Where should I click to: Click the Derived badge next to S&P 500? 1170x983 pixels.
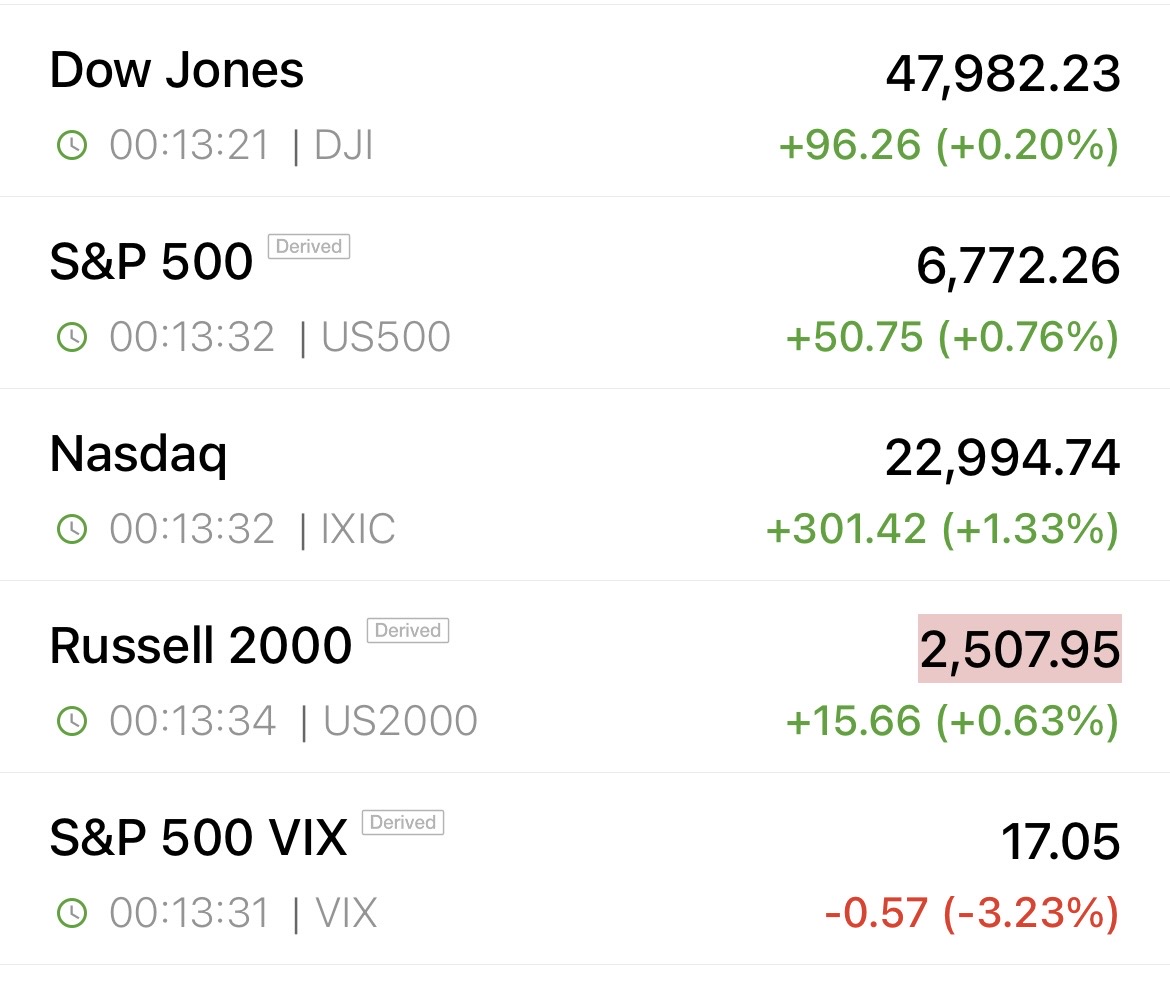308,247
